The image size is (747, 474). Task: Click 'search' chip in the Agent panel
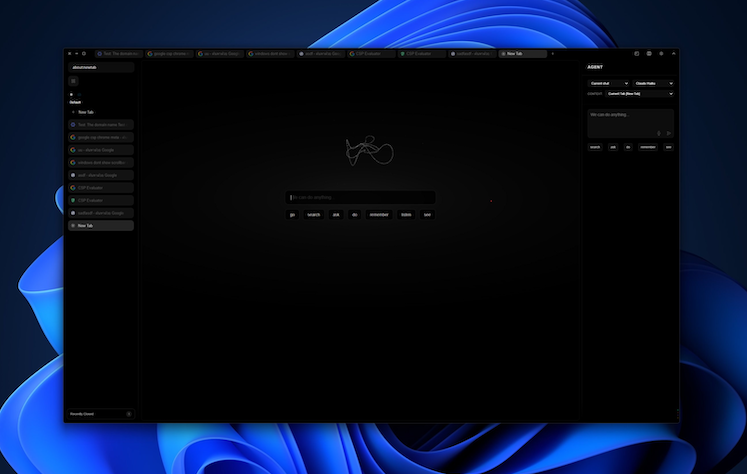coord(595,147)
